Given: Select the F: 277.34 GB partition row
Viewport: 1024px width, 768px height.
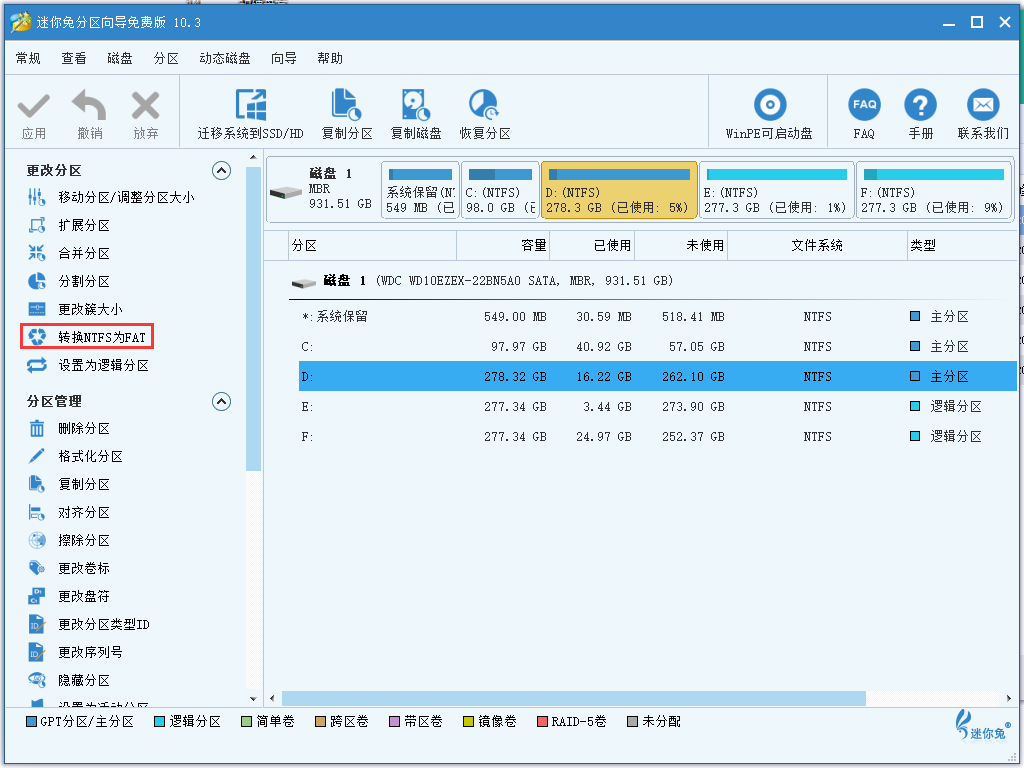Looking at the screenshot, I should 658,436.
